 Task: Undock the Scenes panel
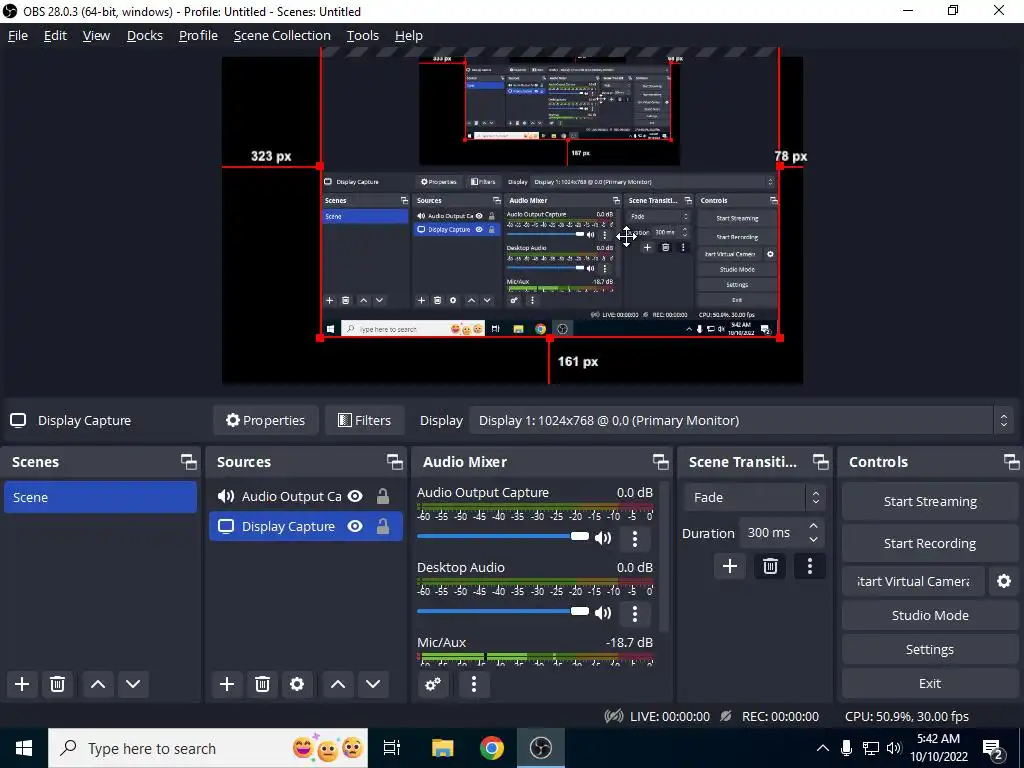[189, 462]
